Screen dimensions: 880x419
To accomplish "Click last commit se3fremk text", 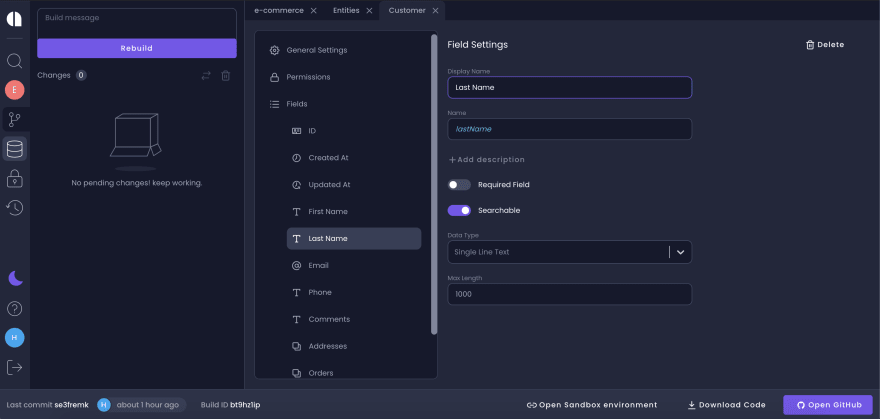I will [x=48, y=405].
